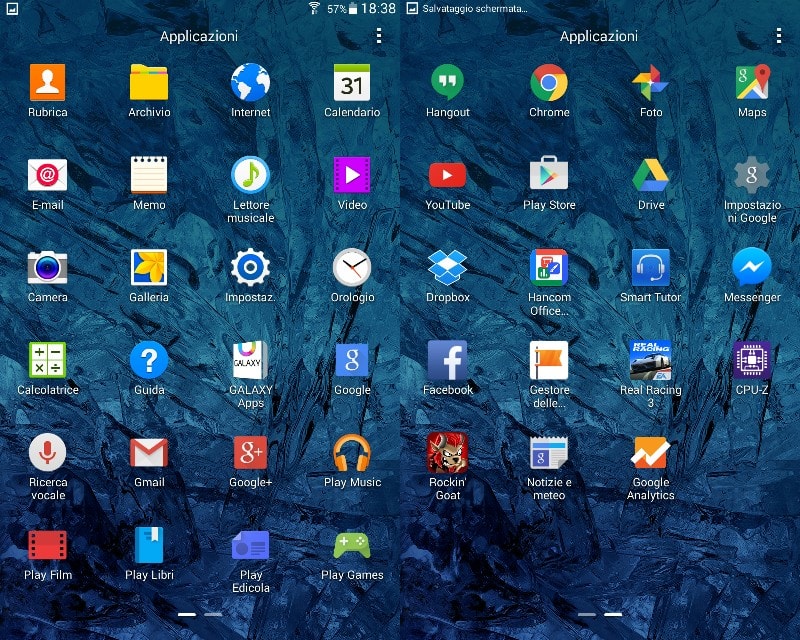Open the Gmail app

pos(148,453)
